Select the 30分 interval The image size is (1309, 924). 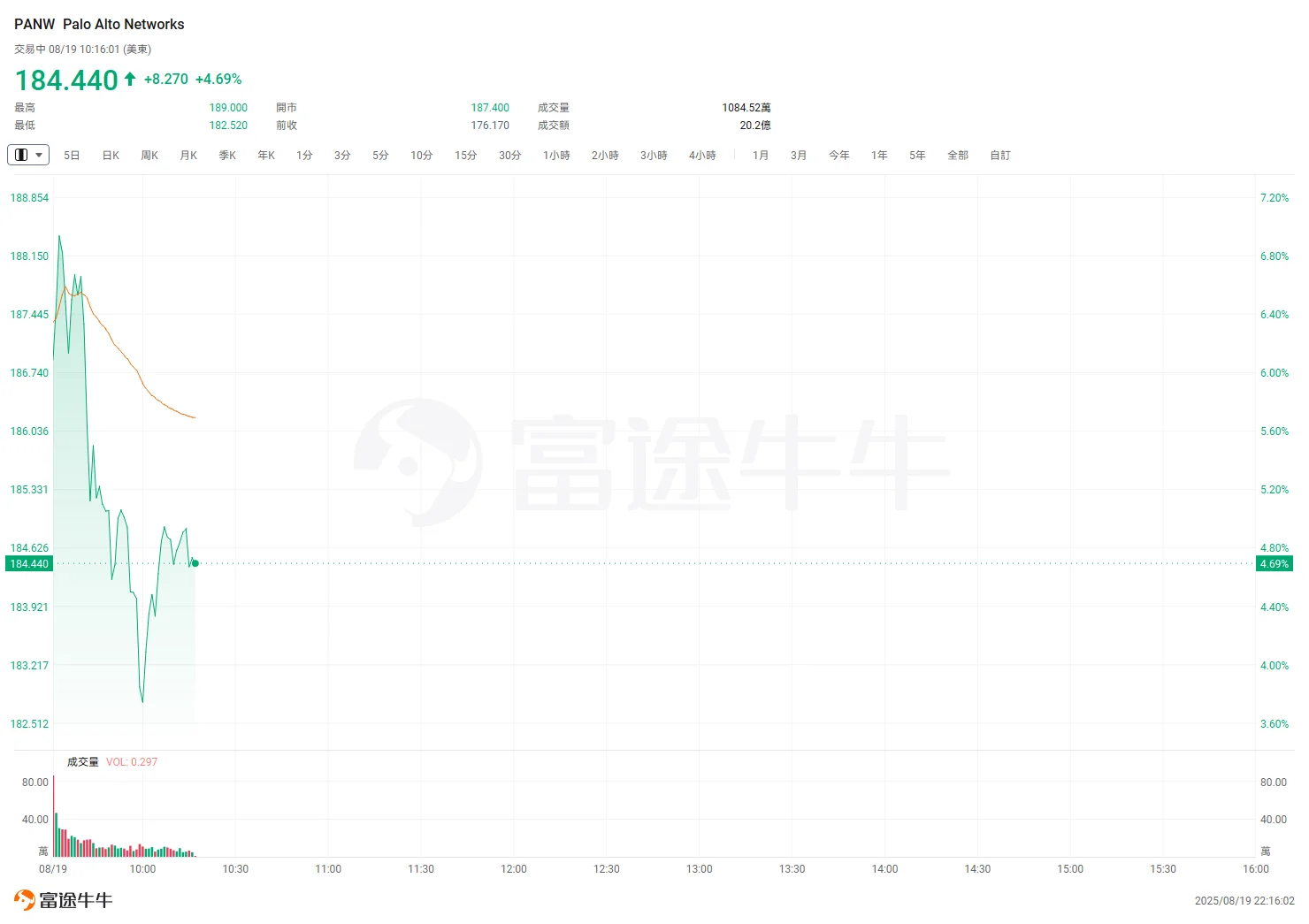pos(510,156)
